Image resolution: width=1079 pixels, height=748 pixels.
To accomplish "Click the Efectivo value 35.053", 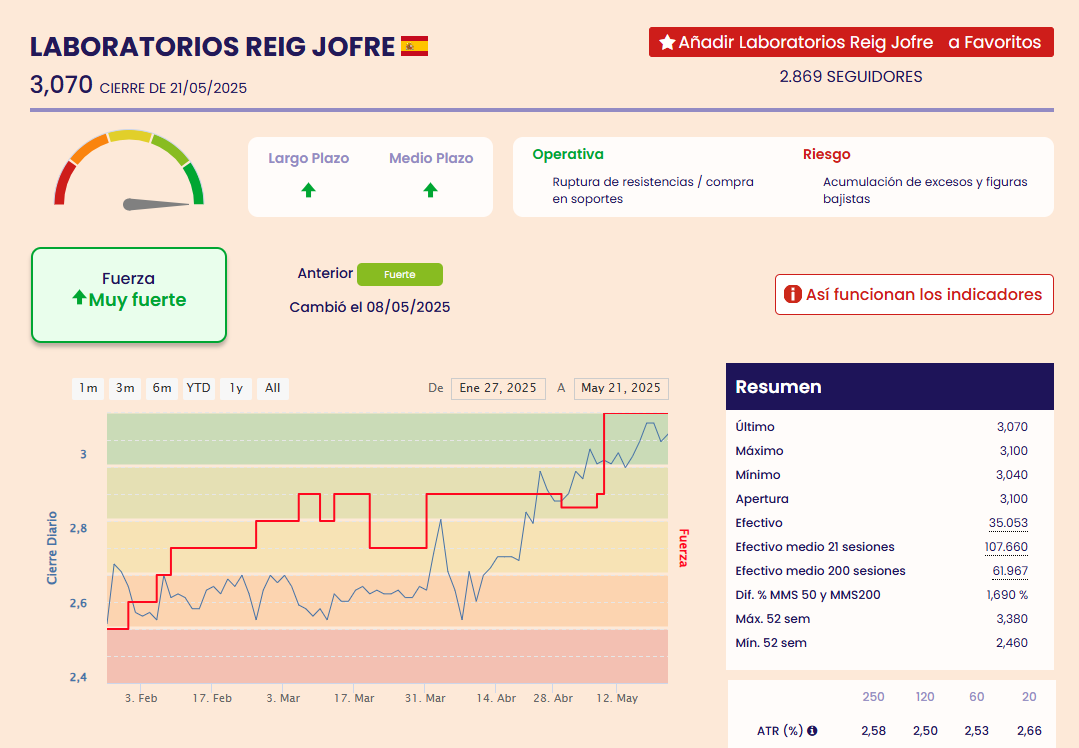I will (x=1008, y=523).
